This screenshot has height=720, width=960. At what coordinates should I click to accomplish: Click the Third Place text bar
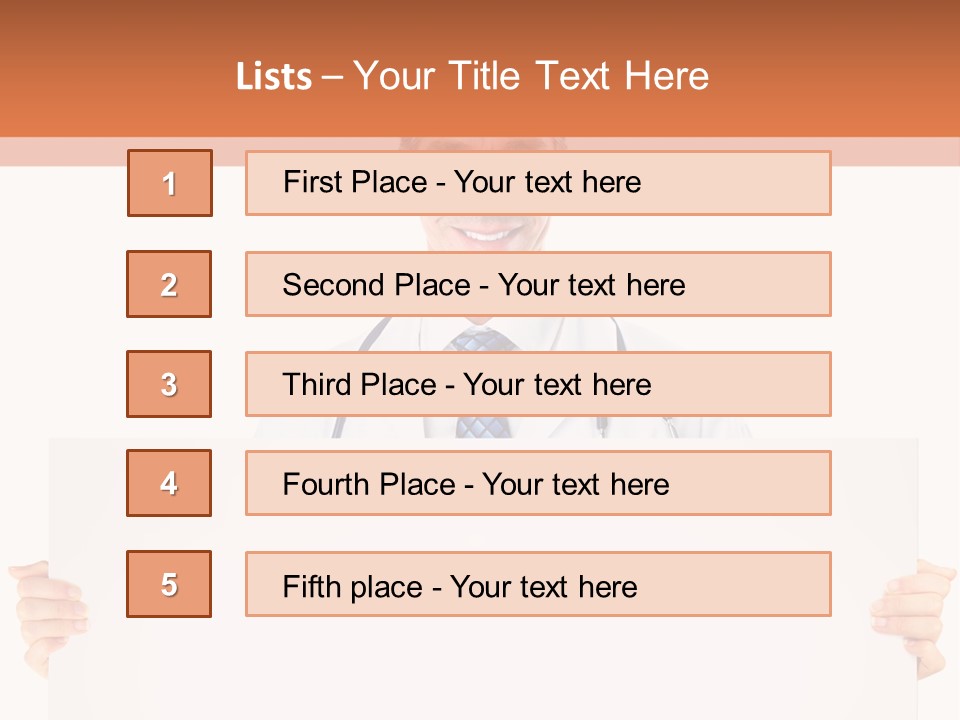coord(538,384)
